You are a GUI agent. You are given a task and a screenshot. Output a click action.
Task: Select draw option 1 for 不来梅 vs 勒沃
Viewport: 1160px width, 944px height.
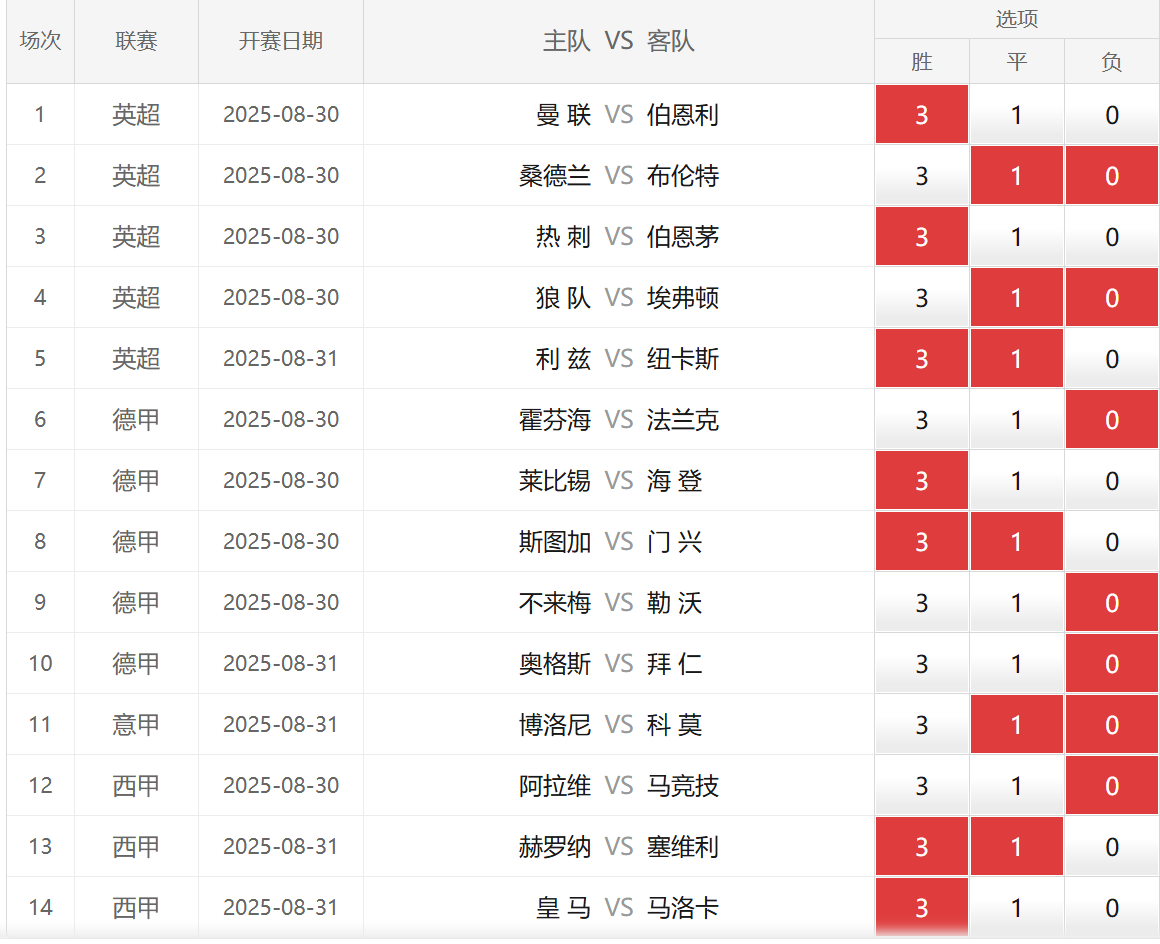click(1016, 602)
